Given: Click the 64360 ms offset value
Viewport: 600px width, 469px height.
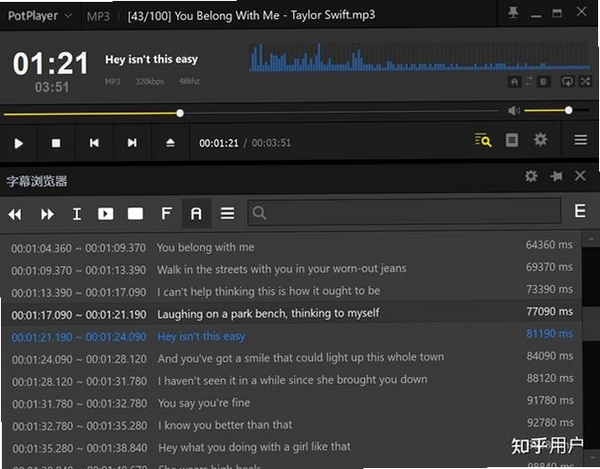Looking at the screenshot, I should pos(549,245).
